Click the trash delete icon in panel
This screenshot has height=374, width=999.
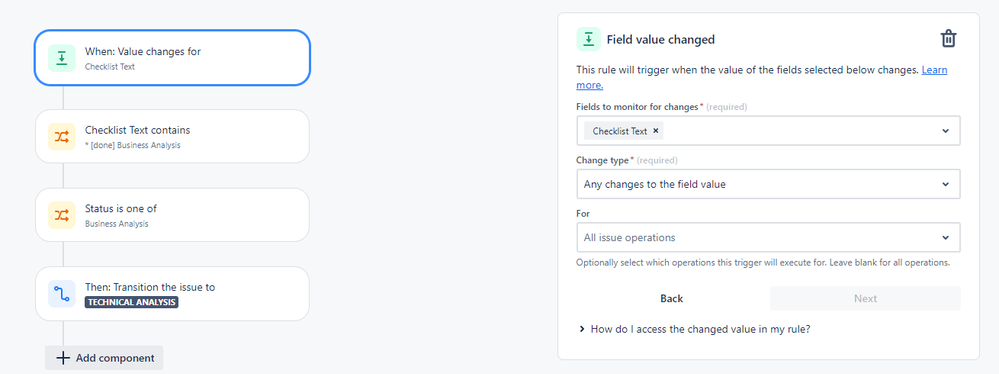click(949, 39)
